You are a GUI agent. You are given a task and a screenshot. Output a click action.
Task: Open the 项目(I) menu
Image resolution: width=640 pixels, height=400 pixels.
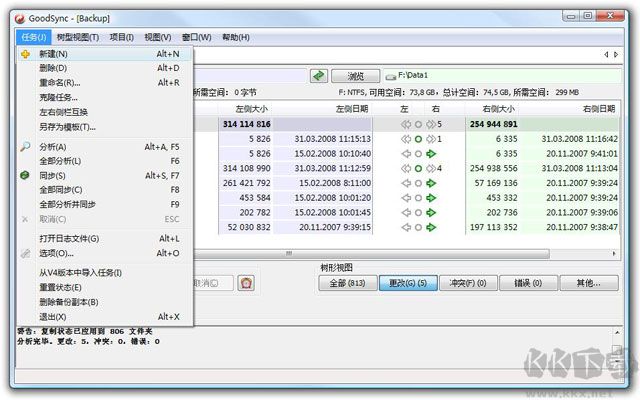pos(121,37)
